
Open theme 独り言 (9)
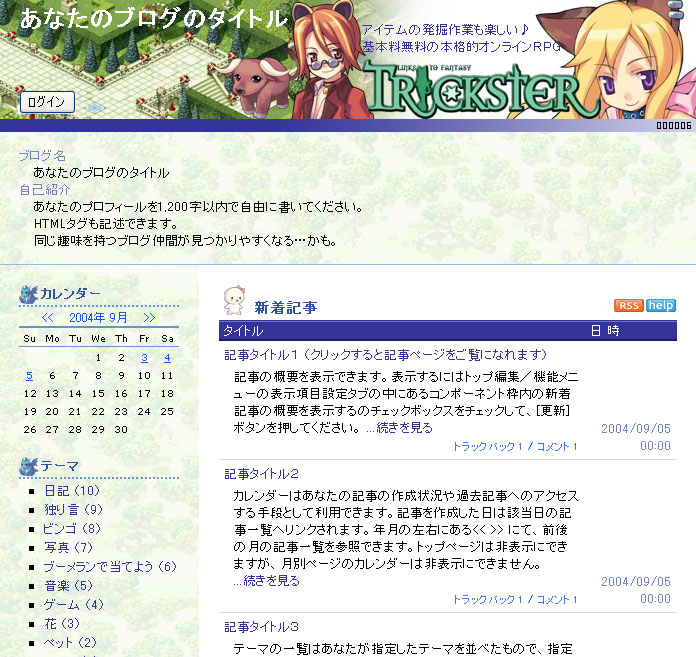coord(73,509)
